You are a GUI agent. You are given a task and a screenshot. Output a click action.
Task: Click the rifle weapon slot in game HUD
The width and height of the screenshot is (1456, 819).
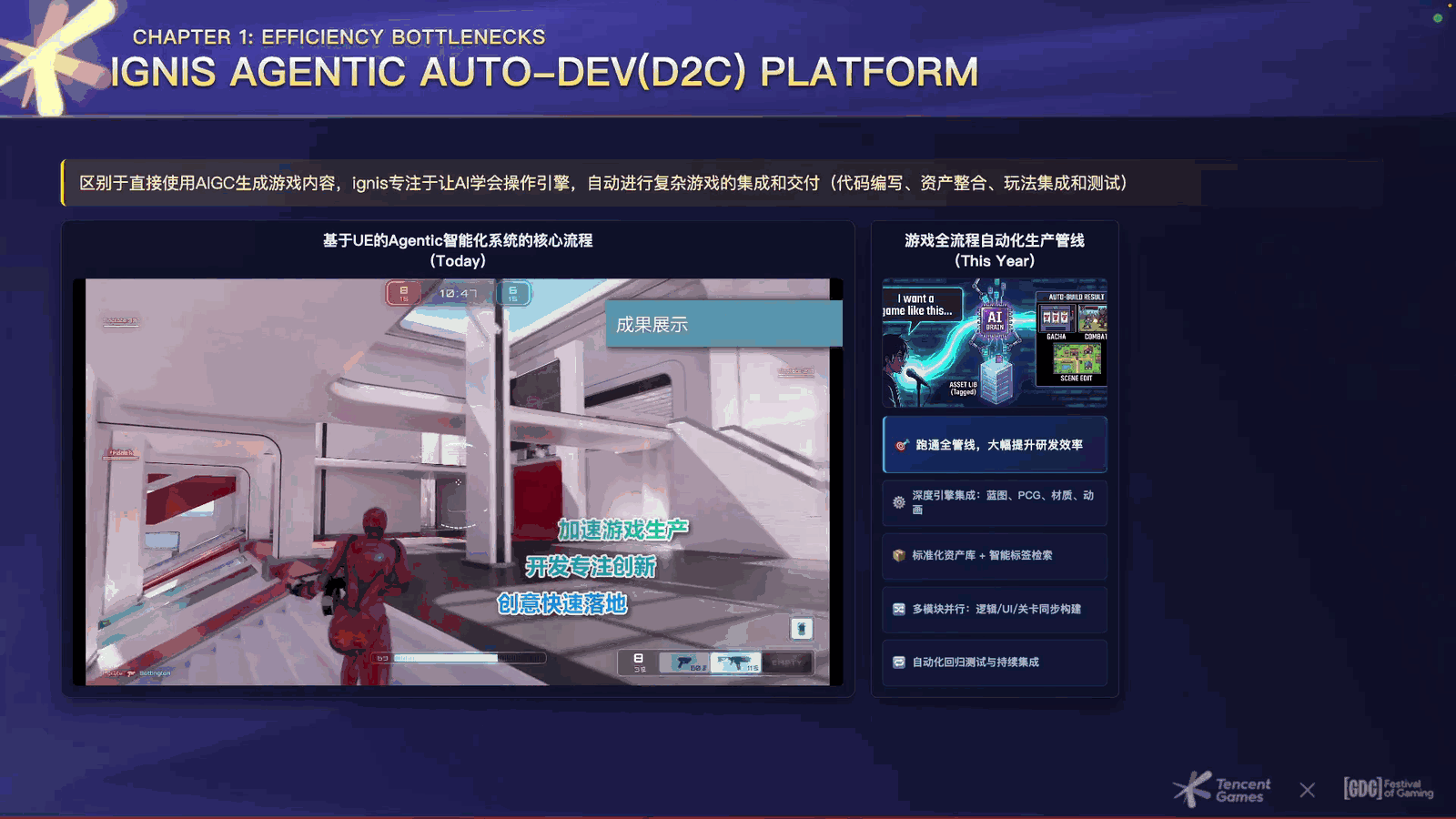(735, 663)
